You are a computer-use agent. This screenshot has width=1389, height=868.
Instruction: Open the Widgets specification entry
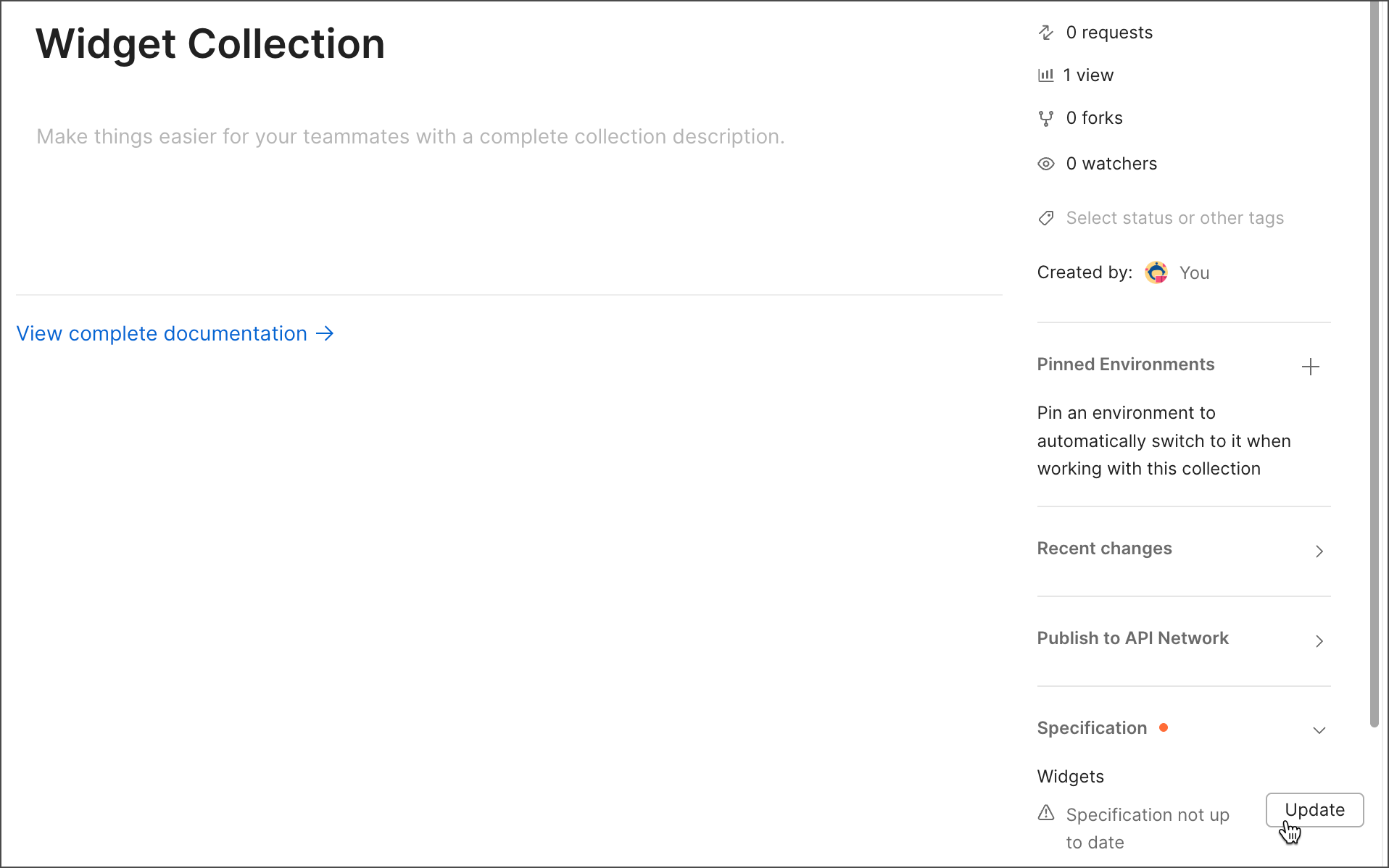click(1070, 776)
